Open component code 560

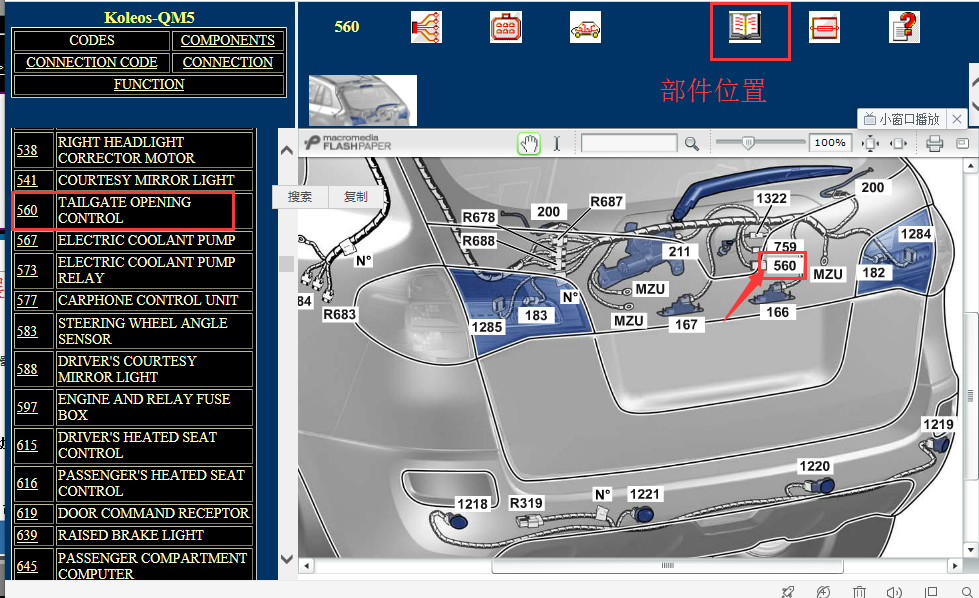(27, 210)
